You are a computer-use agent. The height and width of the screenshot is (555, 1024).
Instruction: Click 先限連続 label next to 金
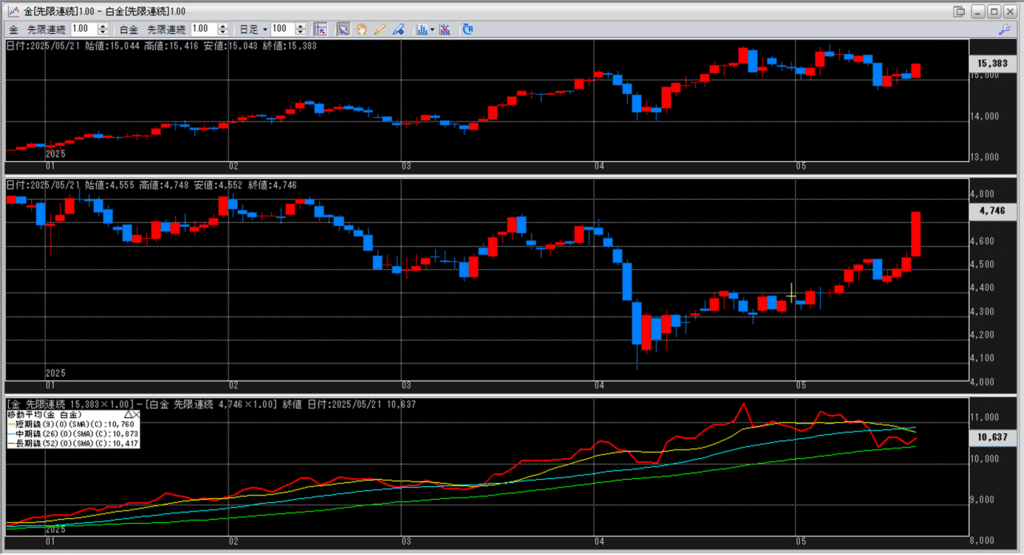point(46,29)
